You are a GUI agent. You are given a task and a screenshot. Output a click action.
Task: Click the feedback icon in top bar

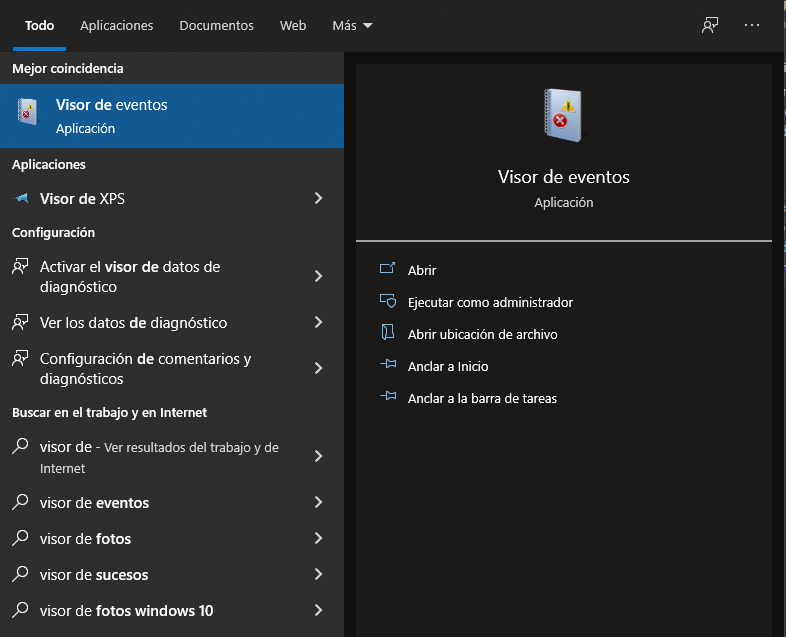710,25
